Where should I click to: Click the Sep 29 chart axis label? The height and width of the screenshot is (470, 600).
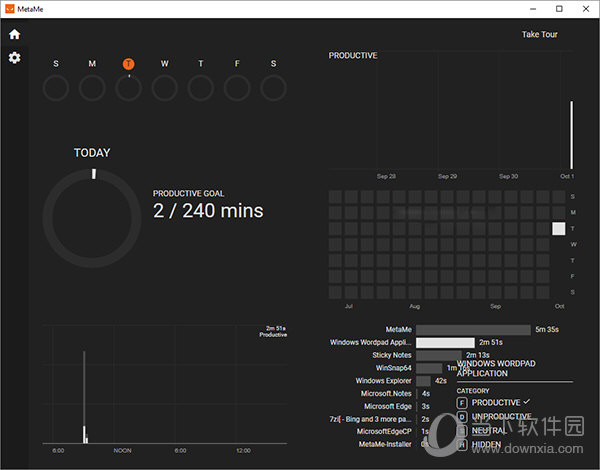click(x=447, y=176)
